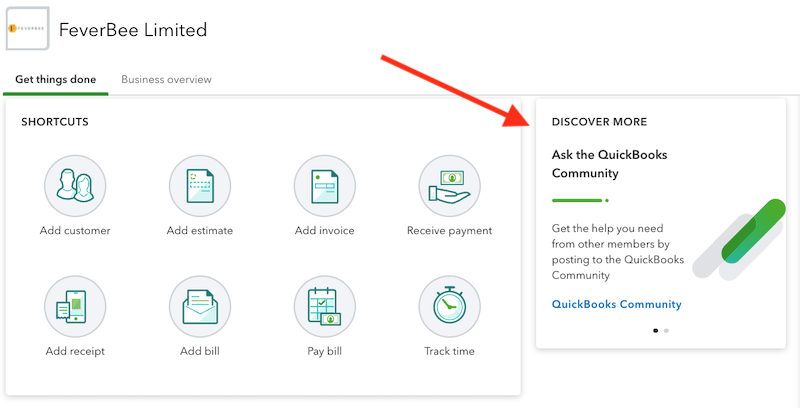800x408 pixels.
Task: Open the Add bill envelope icon
Action: 200,307
